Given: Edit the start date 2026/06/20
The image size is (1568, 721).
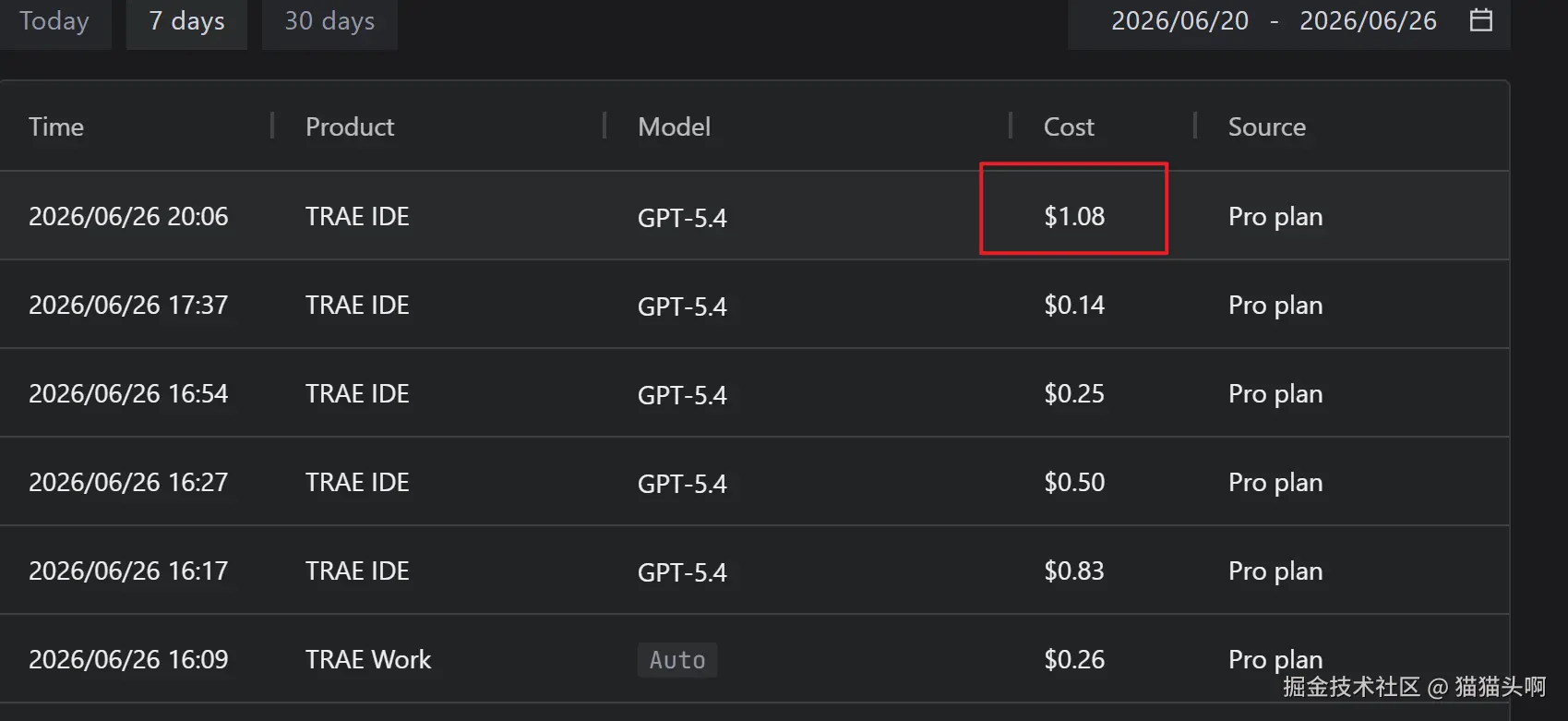Looking at the screenshot, I should click(1179, 21).
